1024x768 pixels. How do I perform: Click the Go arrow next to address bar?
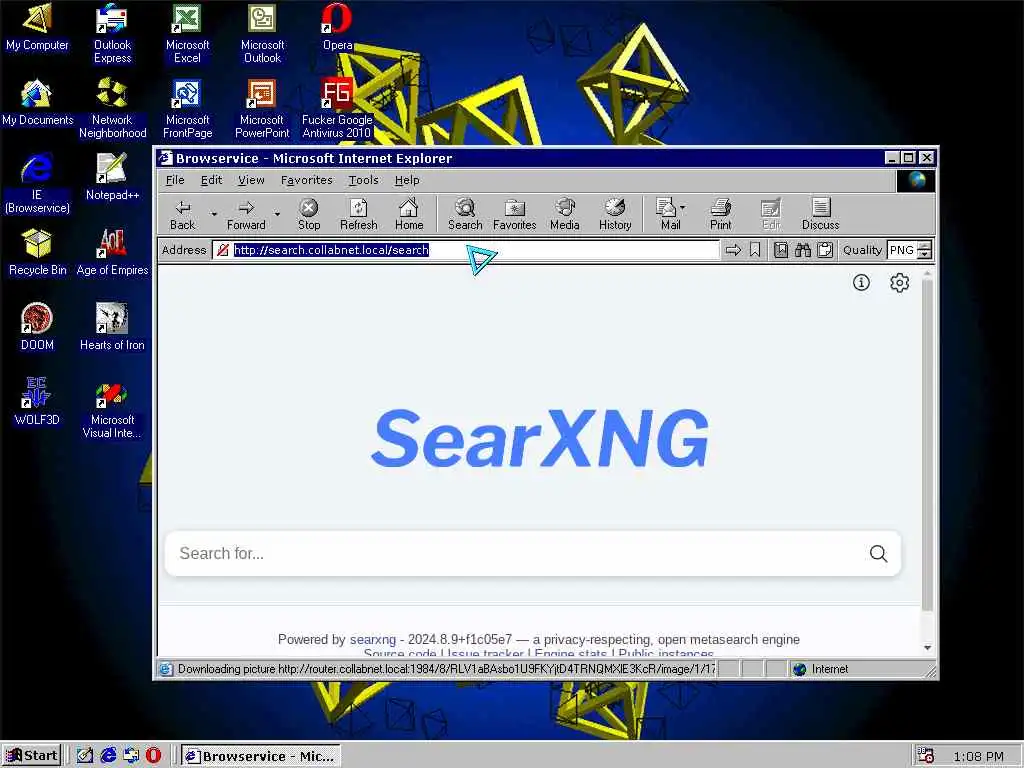pos(733,250)
